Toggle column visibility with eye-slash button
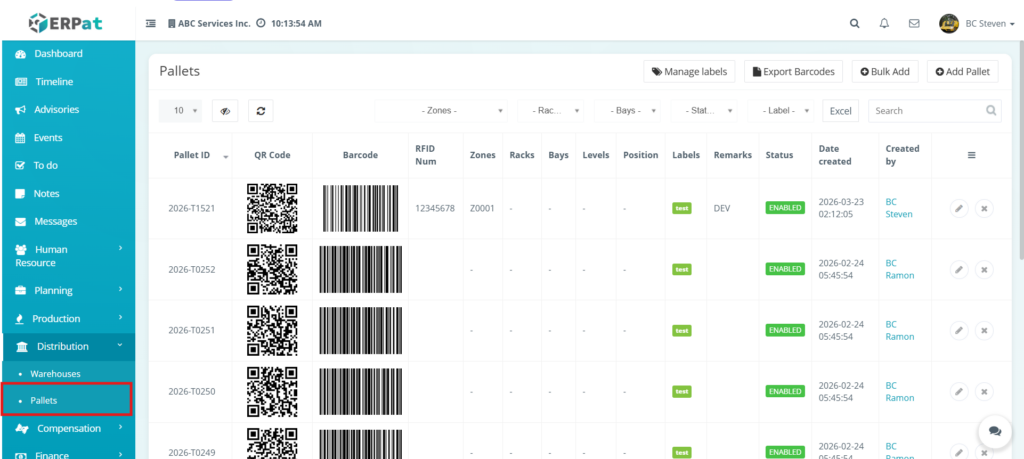 [x=225, y=111]
